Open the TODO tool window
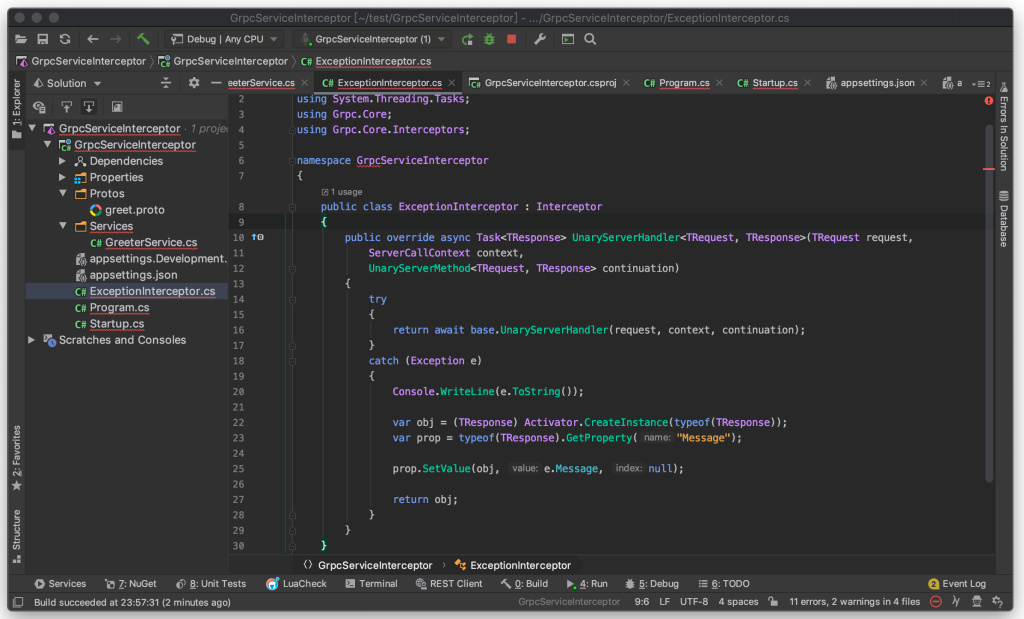Image resolution: width=1024 pixels, height=619 pixels. coord(724,584)
